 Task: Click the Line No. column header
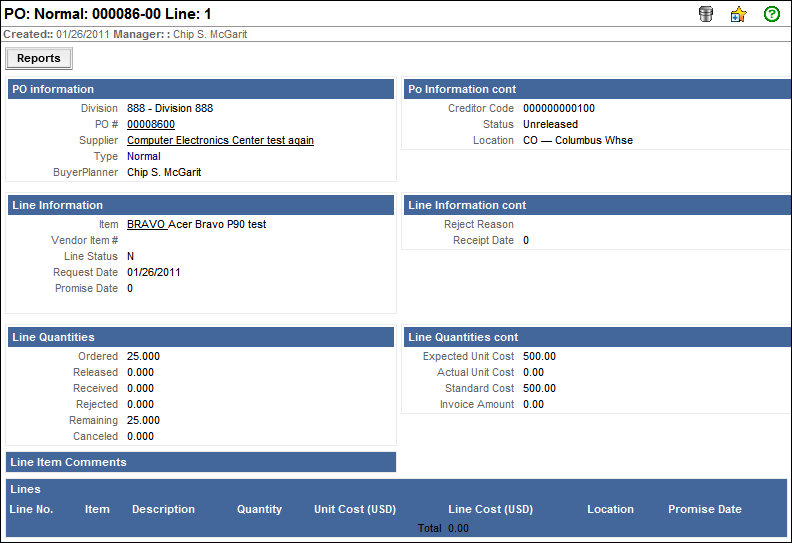(x=31, y=509)
